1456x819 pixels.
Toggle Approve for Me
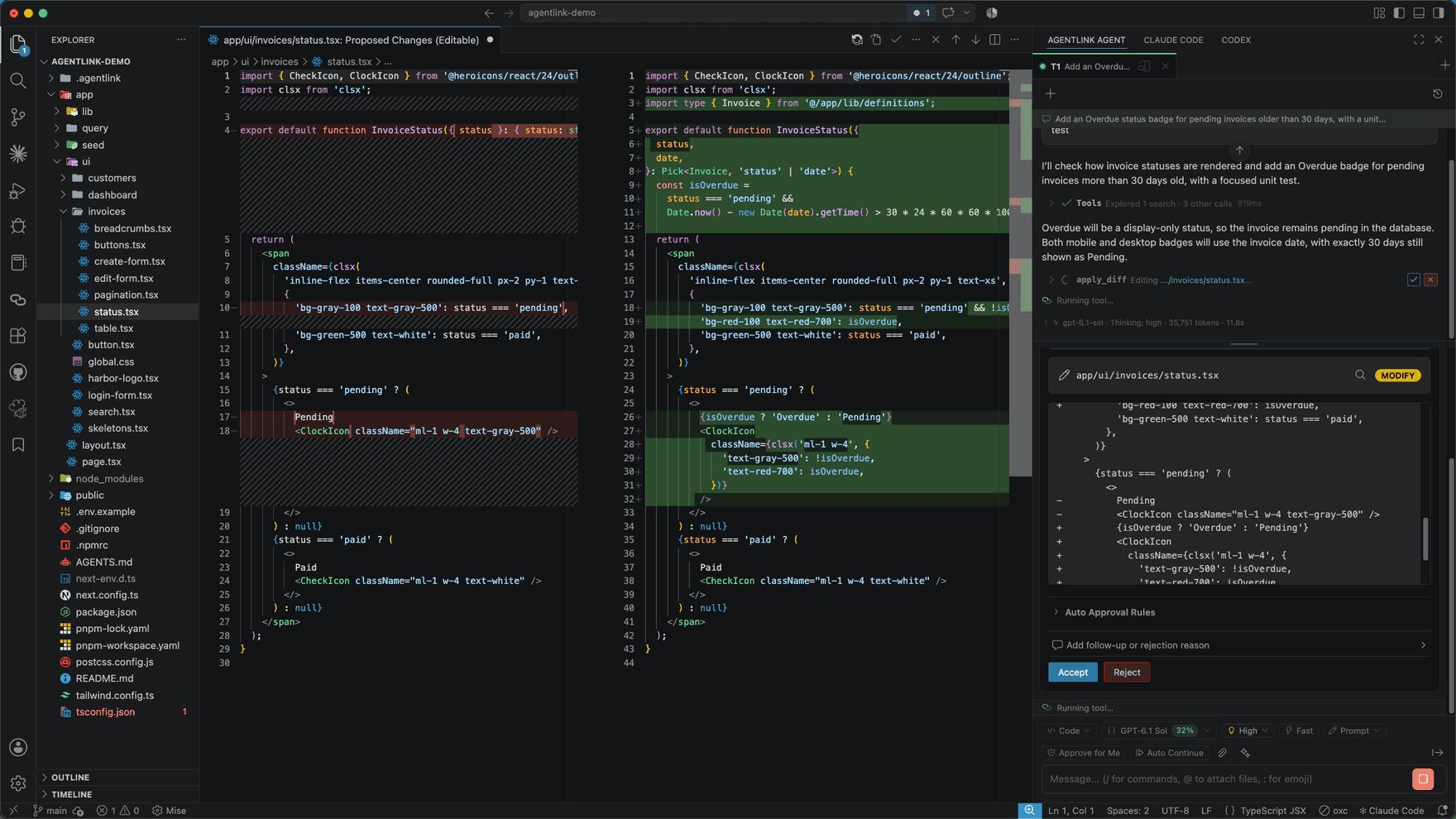point(1084,753)
